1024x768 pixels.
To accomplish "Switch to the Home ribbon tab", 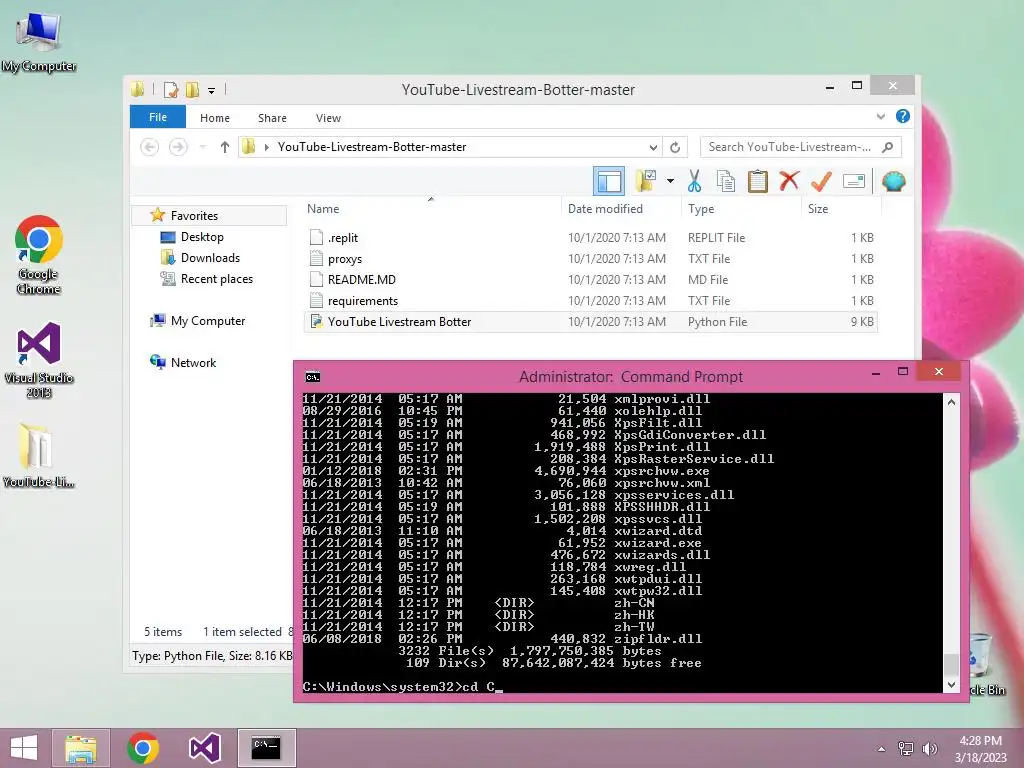I will click(215, 118).
